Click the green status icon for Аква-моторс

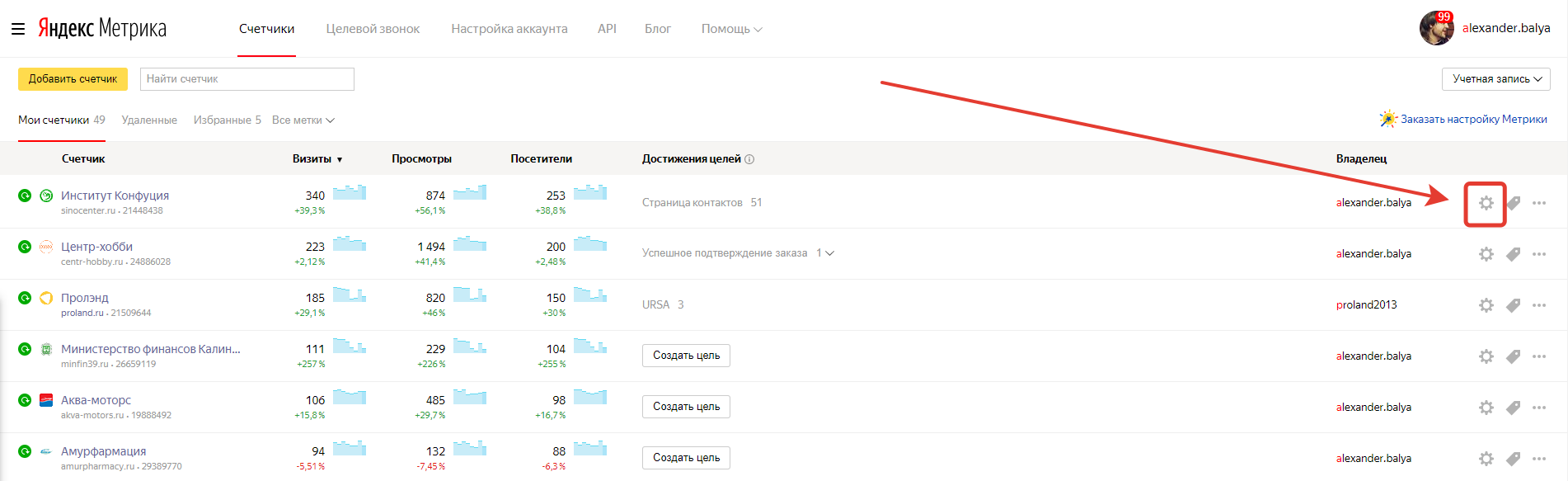[25, 400]
